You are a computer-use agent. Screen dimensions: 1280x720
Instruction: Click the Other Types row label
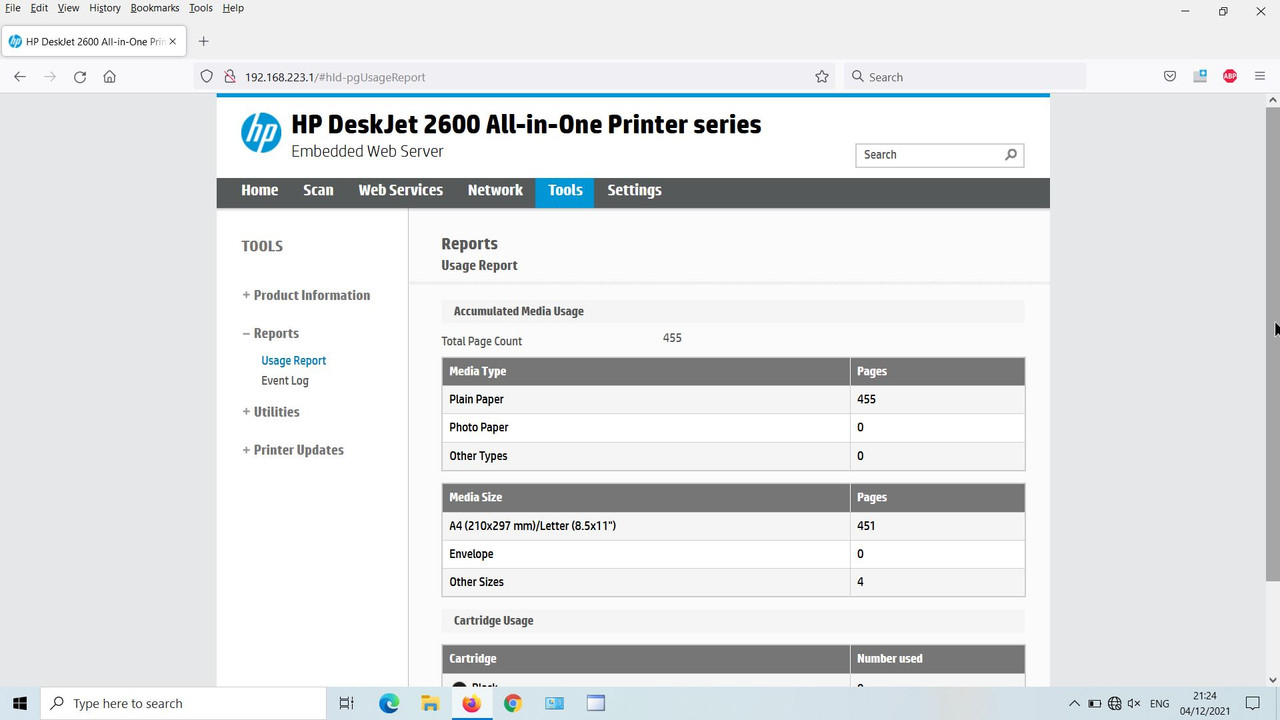click(x=478, y=456)
